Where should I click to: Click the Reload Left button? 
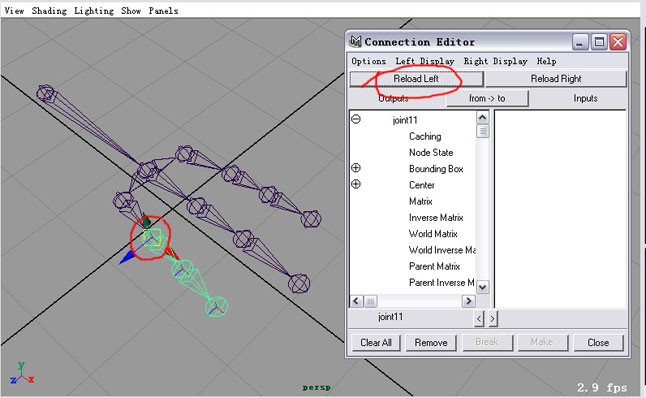pos(416,79)
